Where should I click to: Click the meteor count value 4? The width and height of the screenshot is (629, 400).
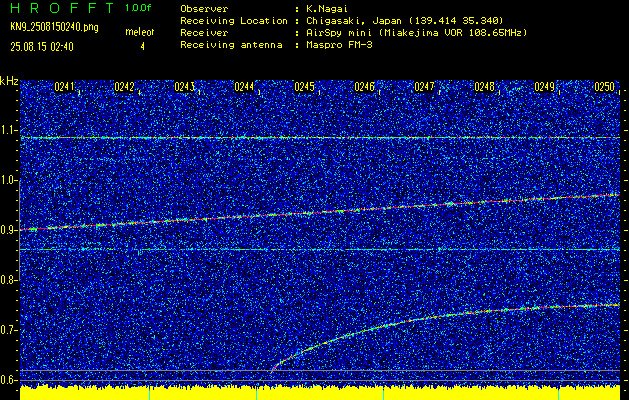[x=142, y=47]
